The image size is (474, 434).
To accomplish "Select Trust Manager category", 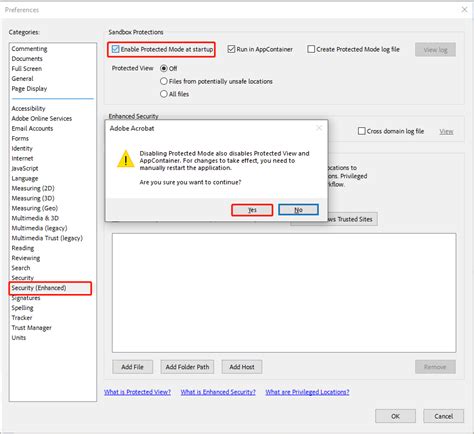I will [x=31, y=328].
